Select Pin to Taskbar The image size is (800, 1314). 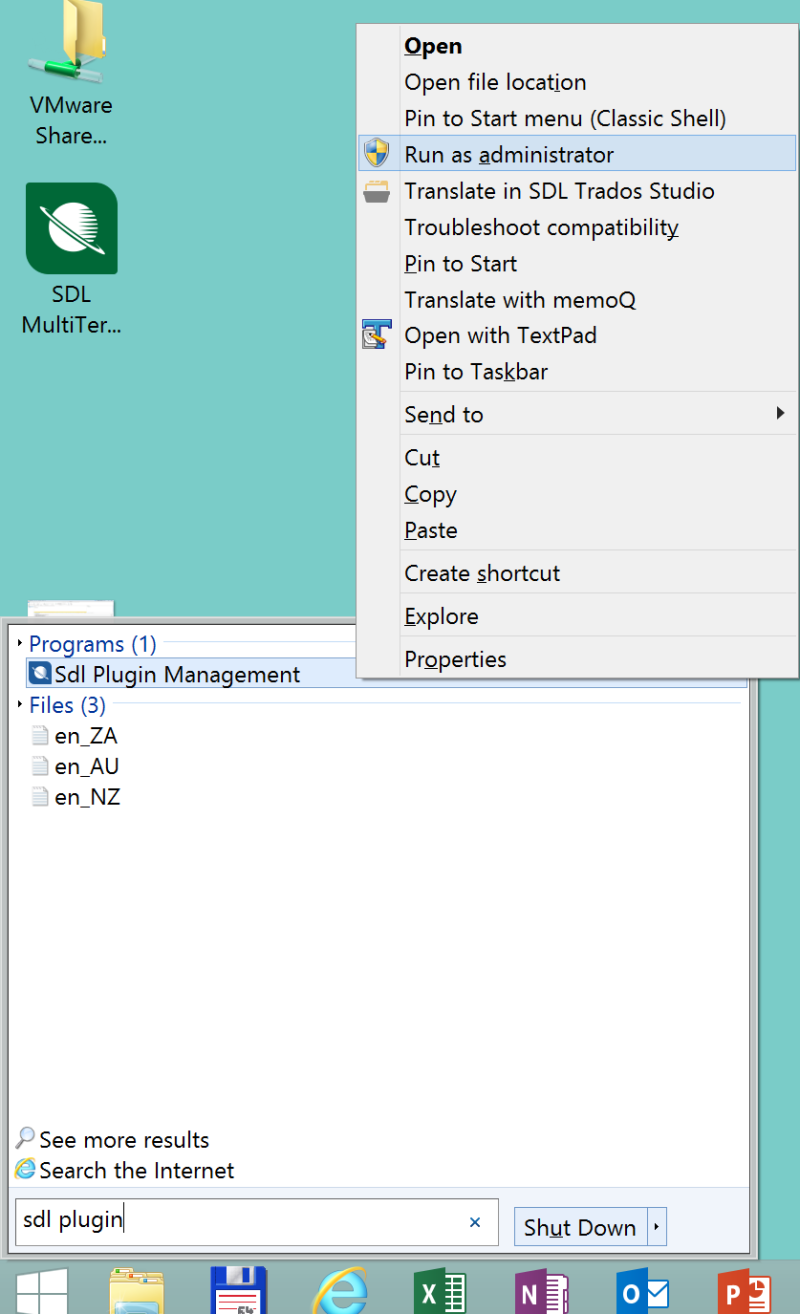(x=578, y=371)
